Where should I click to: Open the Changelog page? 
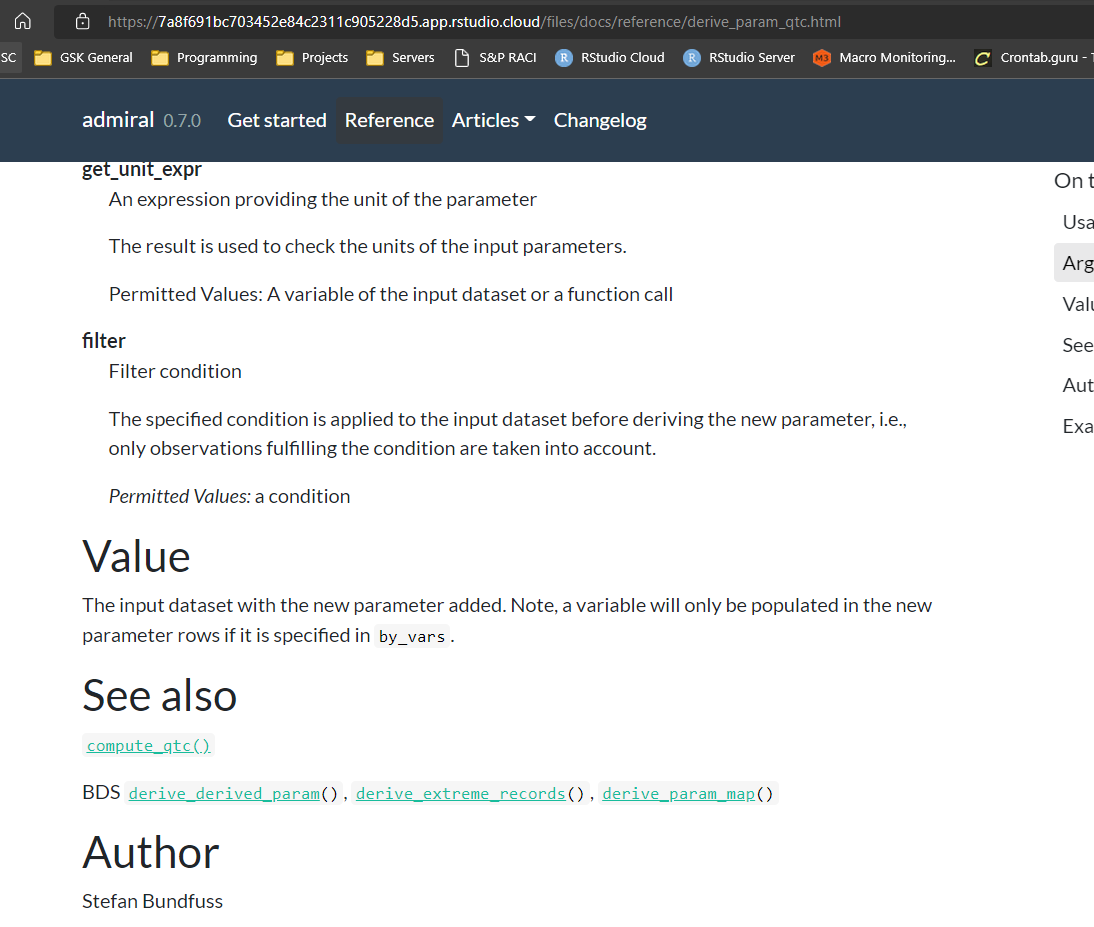coord(600,120)
